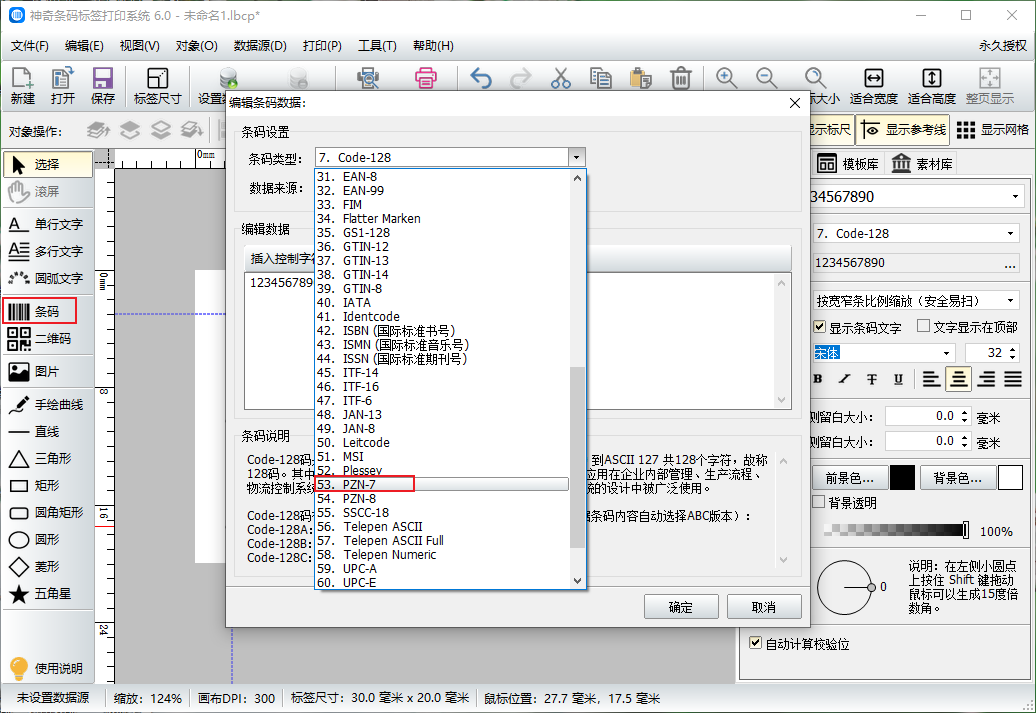Screen dimensions: 1036x713
Task: Open the 数据源(D) menu
Action: click(x=259, y=46)
